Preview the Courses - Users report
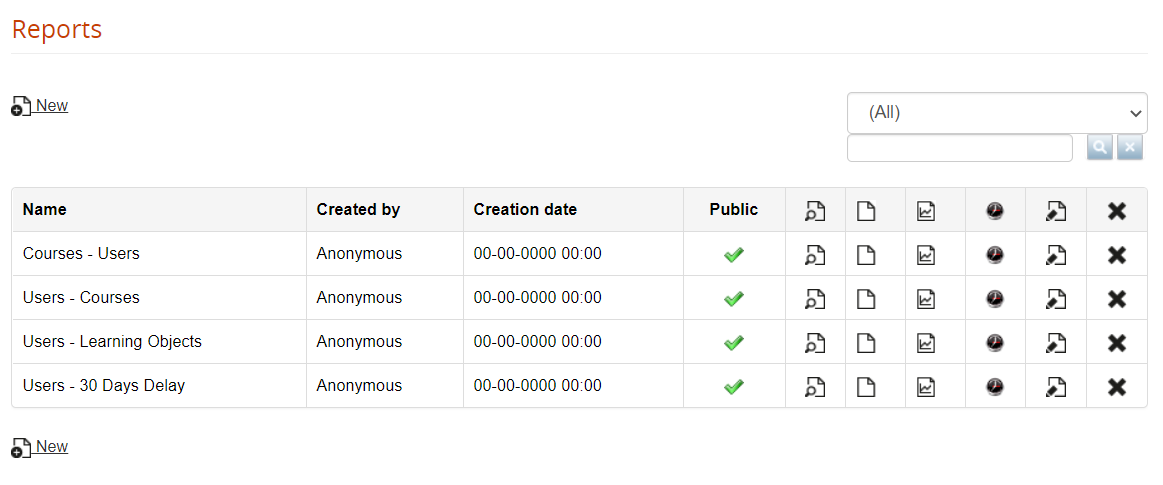The height and width of the screenshot is (485, 1163). click(815, 255)
